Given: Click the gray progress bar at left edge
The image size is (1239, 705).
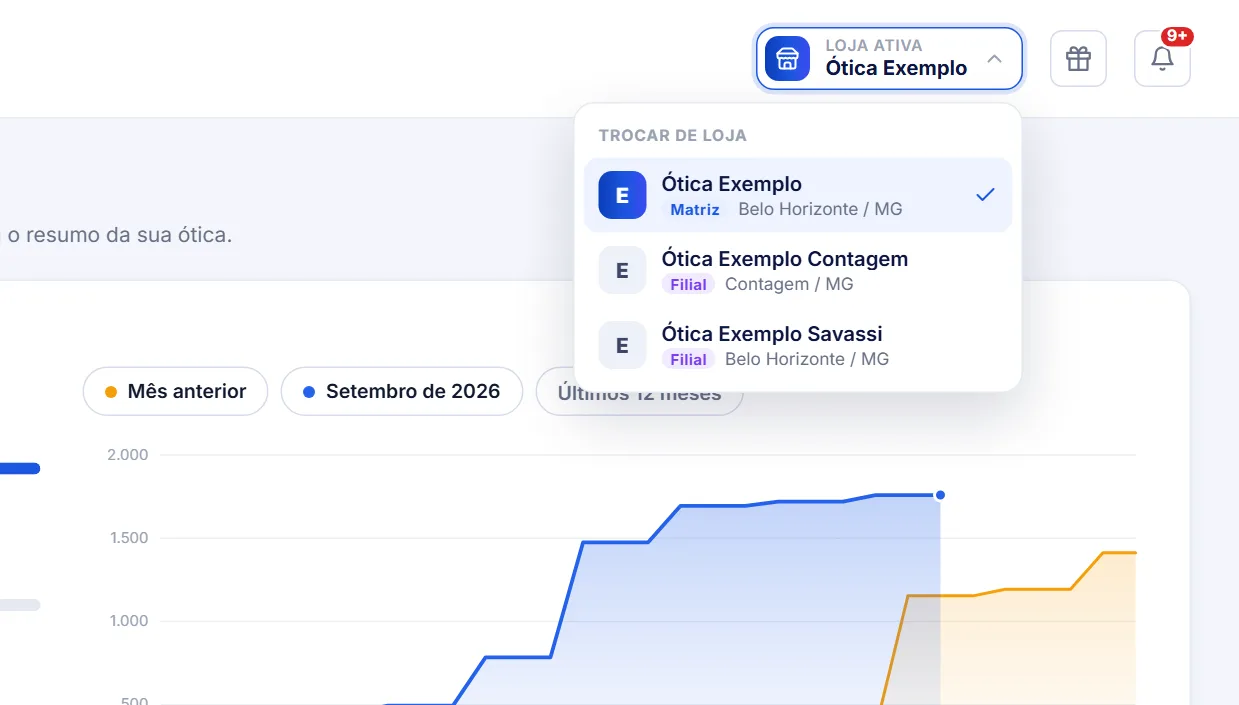Looking at the screenshot, I should click(x=20, y=605).
